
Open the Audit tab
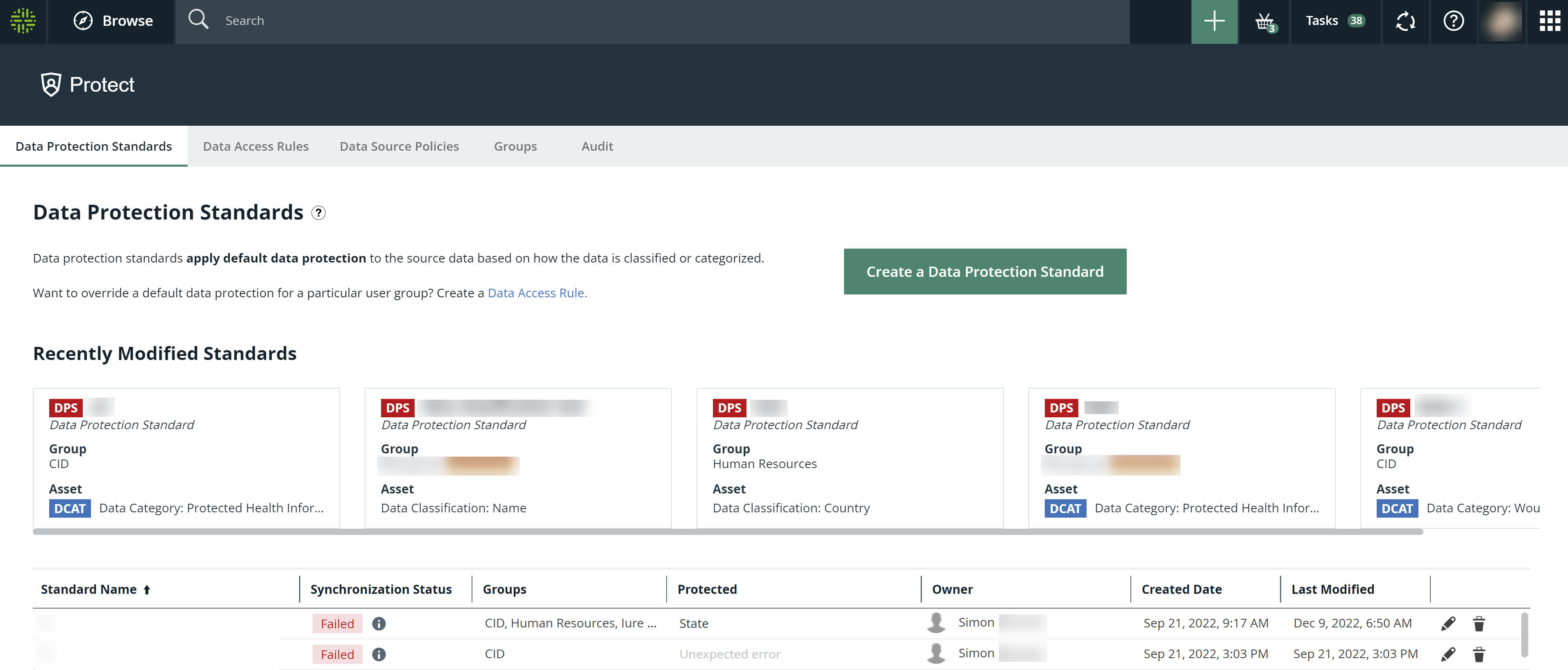(597, 146)
